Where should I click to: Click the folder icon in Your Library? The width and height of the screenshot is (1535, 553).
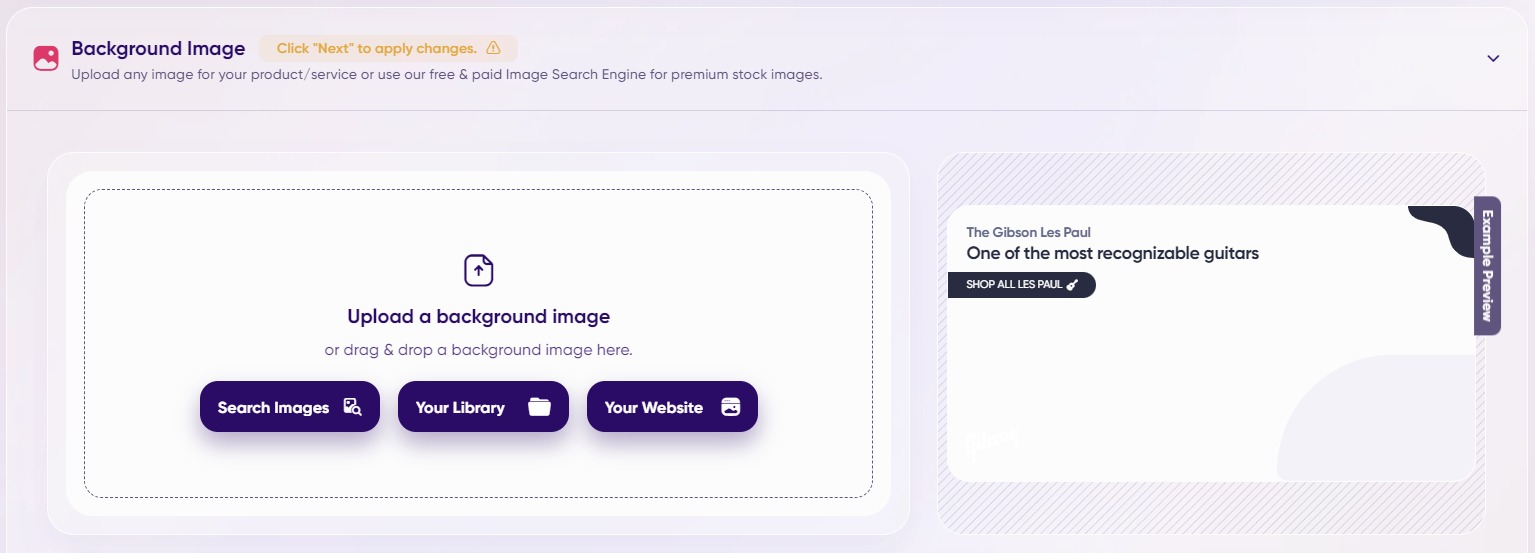click(x=540, y=407)
